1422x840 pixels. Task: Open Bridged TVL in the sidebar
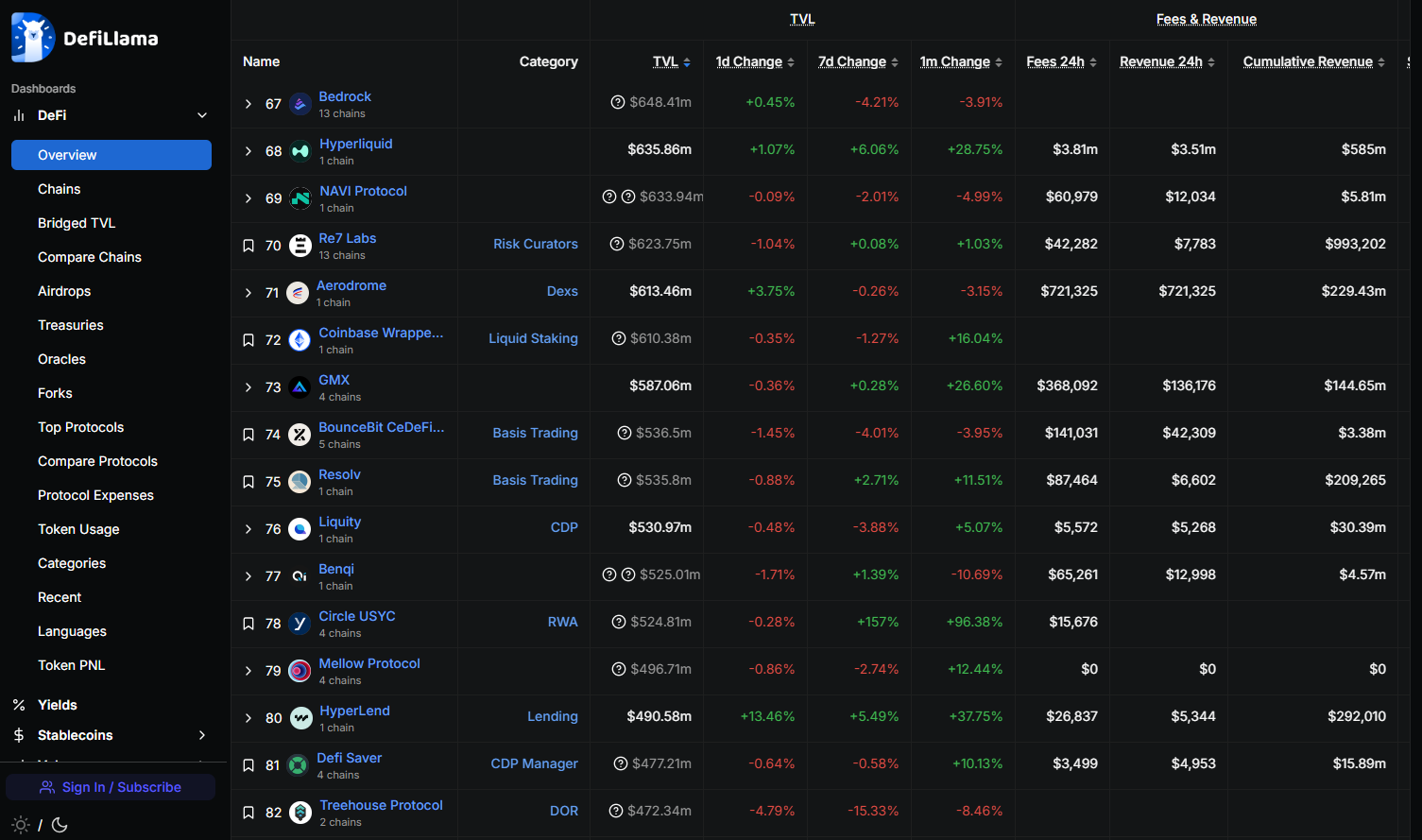pos(77,223)
